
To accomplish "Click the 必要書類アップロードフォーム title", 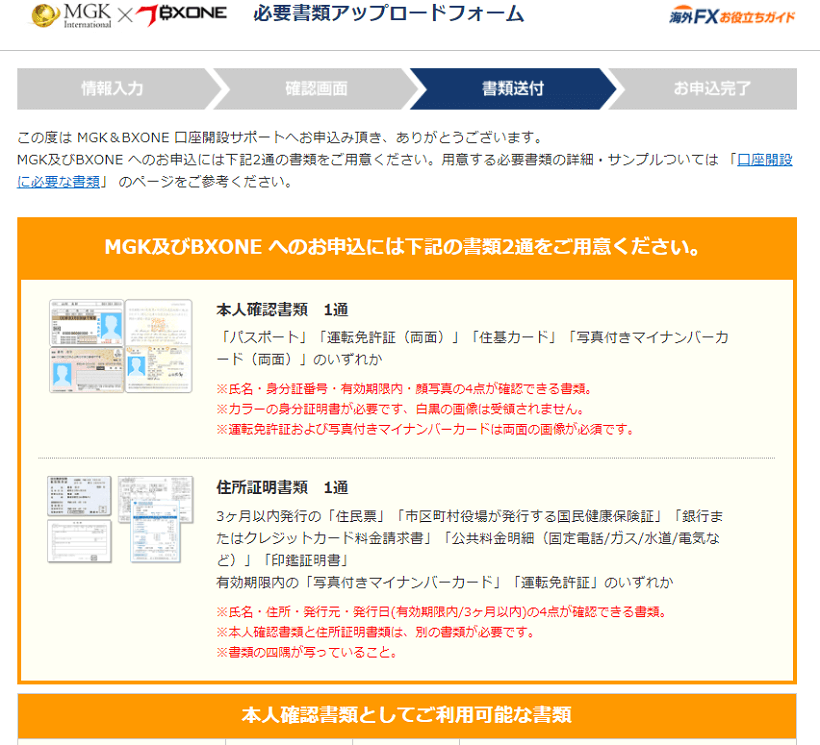I will [x=389, y=14].
